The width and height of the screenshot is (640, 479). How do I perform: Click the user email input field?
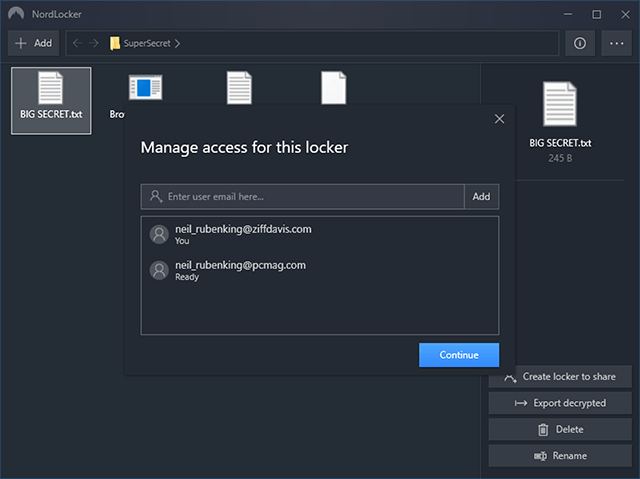pos(302,197)
